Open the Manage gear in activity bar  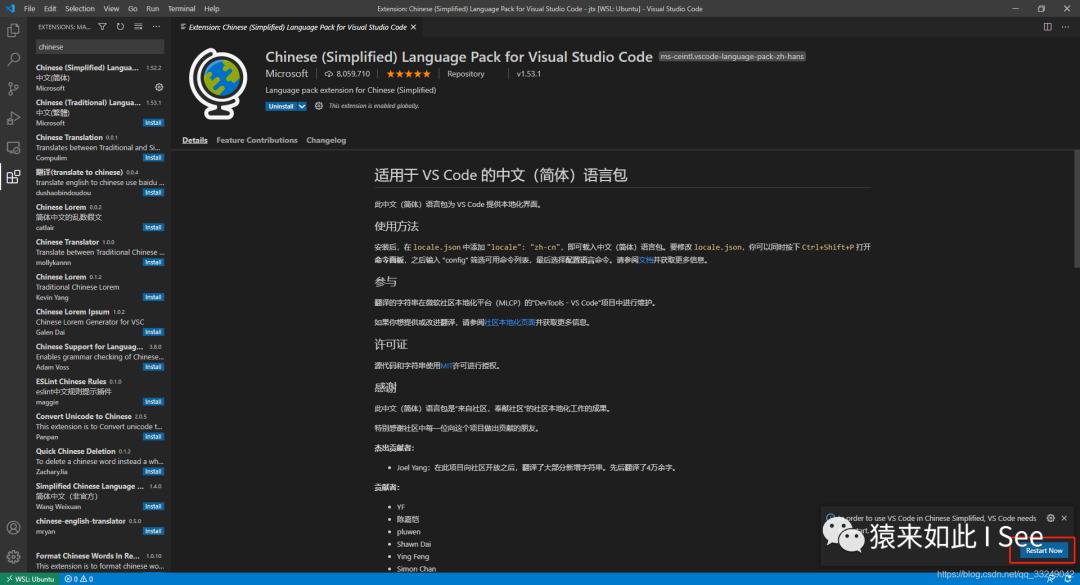(x=13, y=557)
